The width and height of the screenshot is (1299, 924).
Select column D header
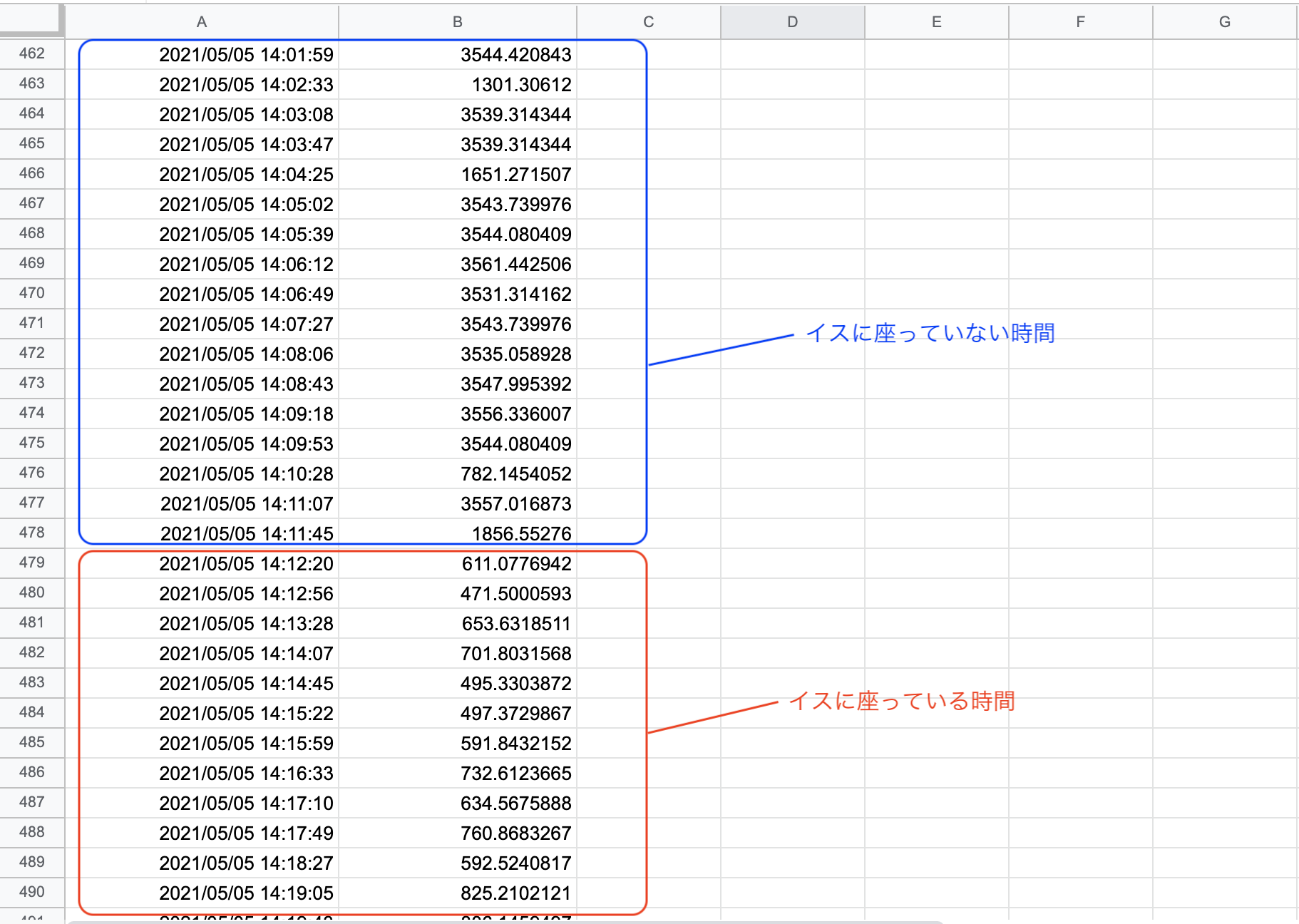point(792,22)
